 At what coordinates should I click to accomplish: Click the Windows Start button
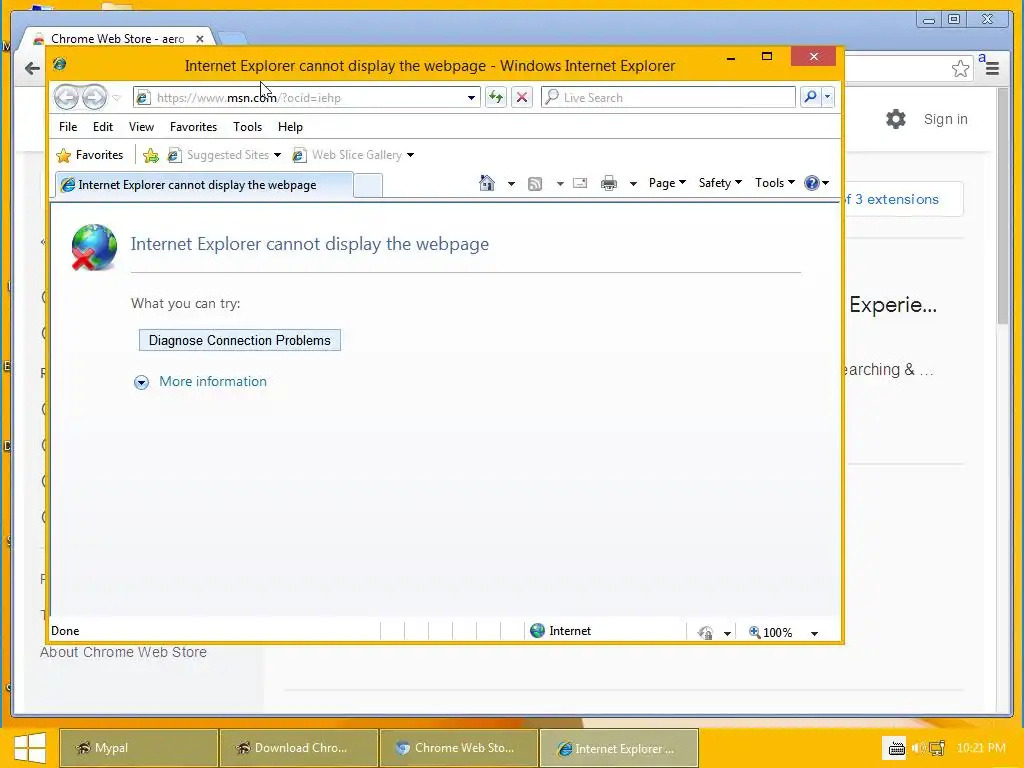(29, 748)
